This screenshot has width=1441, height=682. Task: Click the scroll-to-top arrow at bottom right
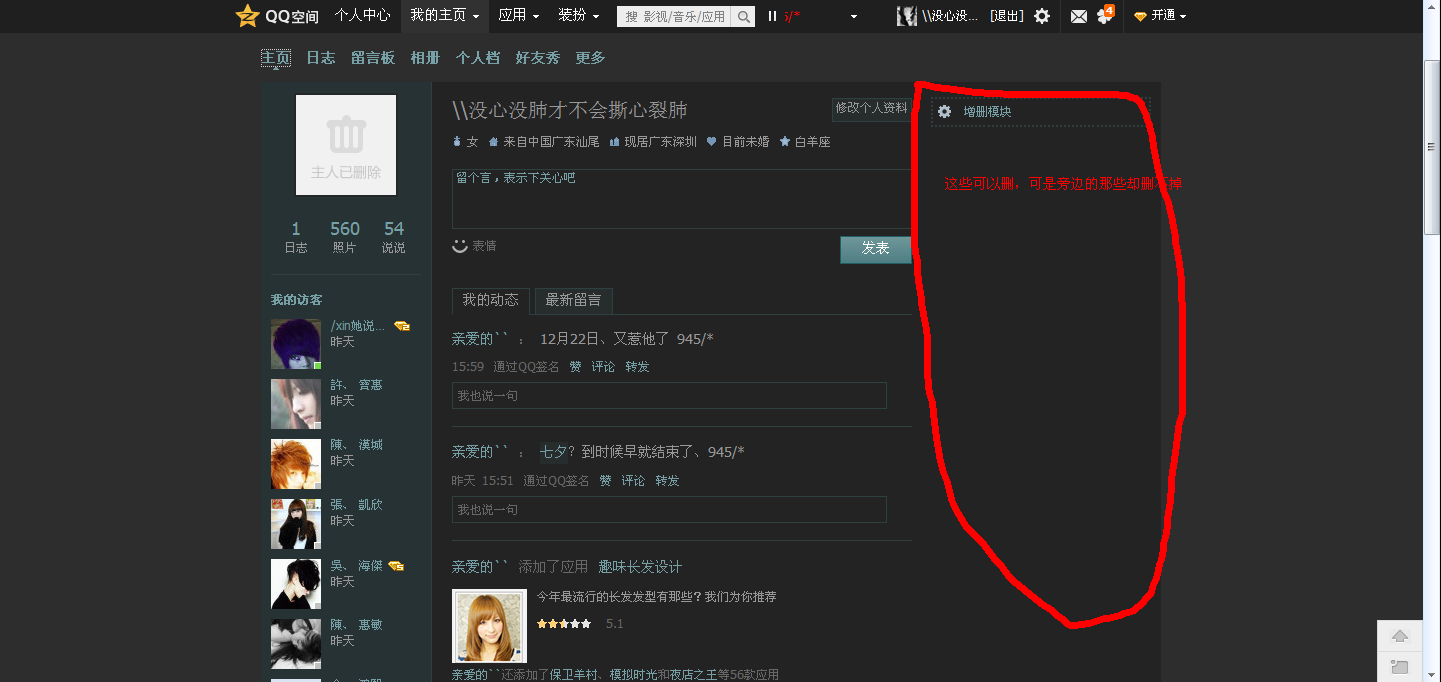1399,635
